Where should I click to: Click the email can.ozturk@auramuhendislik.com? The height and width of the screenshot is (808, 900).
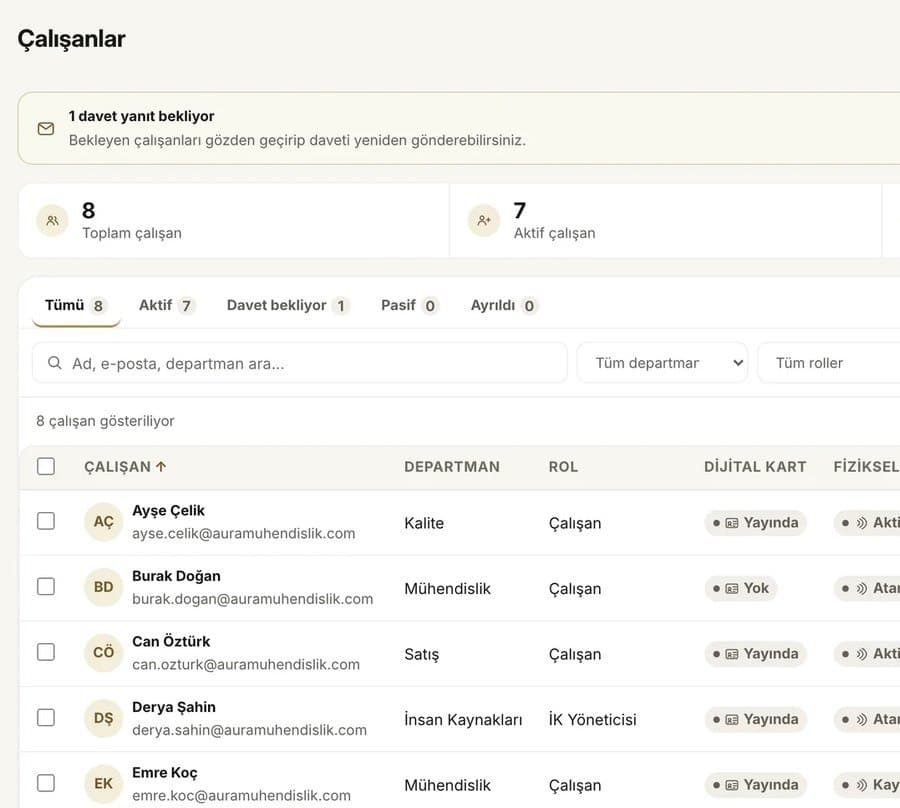246,665
